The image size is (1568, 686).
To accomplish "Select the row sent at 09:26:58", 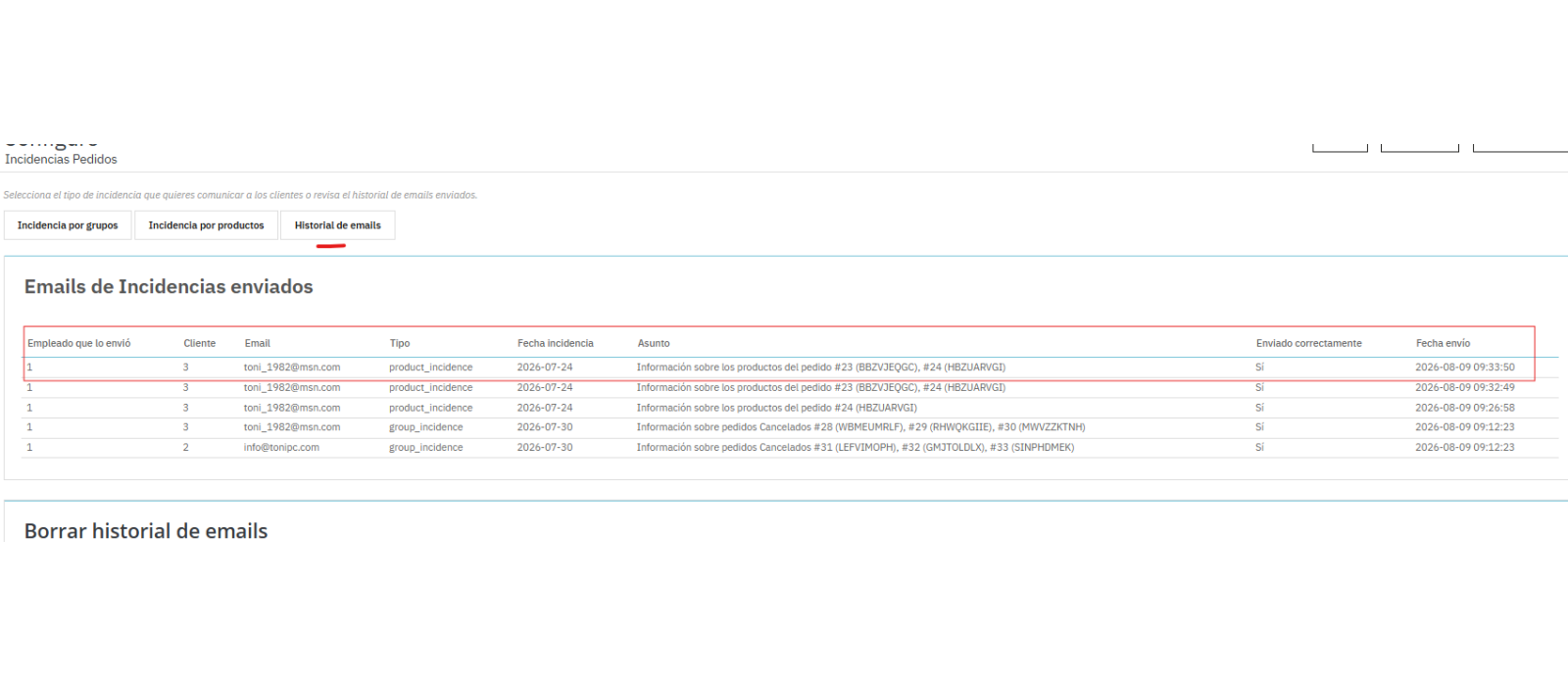I will click(x=790, y=408).
